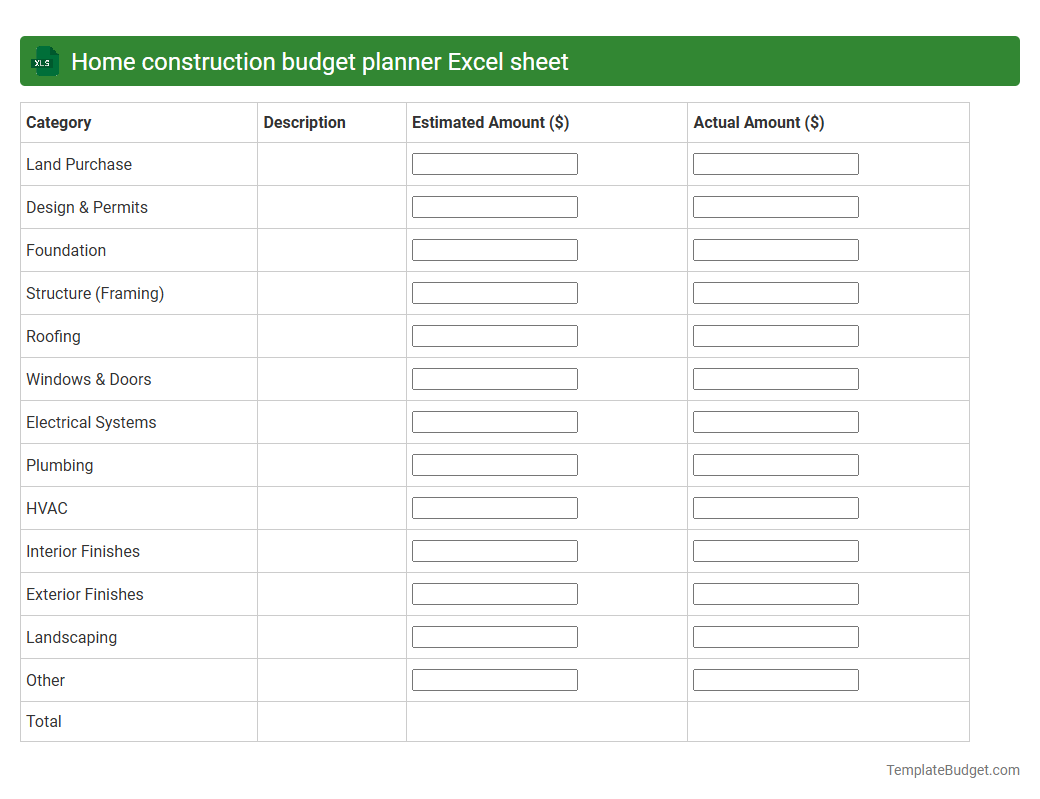Click the Landscaping estimated amount field
This screenshot has height=799, width=1040.
pos(494,636)
